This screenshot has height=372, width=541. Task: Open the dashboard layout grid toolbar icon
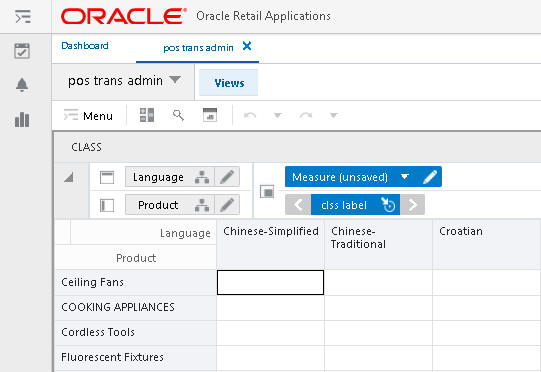coord(147,115)
